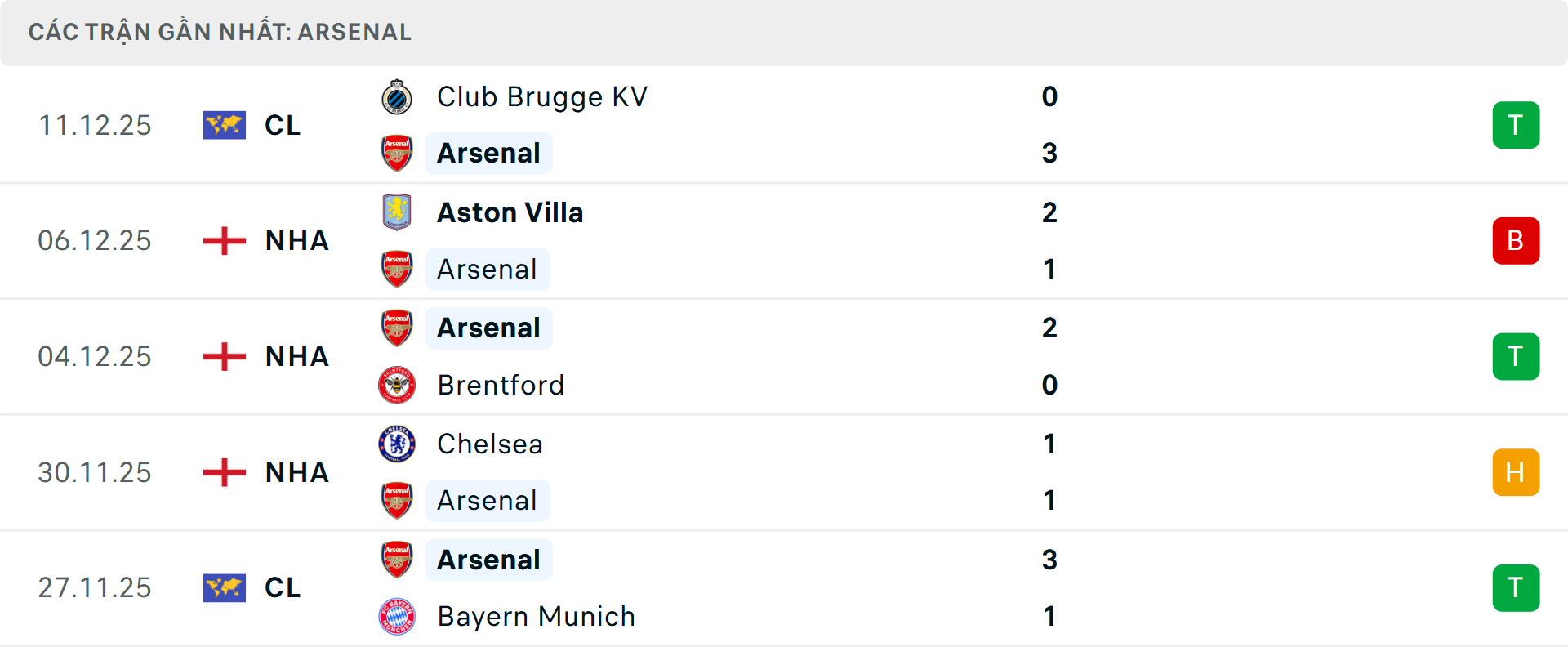
Task: Open the green T result badge for Brugge match
Action: [1517, 125]
